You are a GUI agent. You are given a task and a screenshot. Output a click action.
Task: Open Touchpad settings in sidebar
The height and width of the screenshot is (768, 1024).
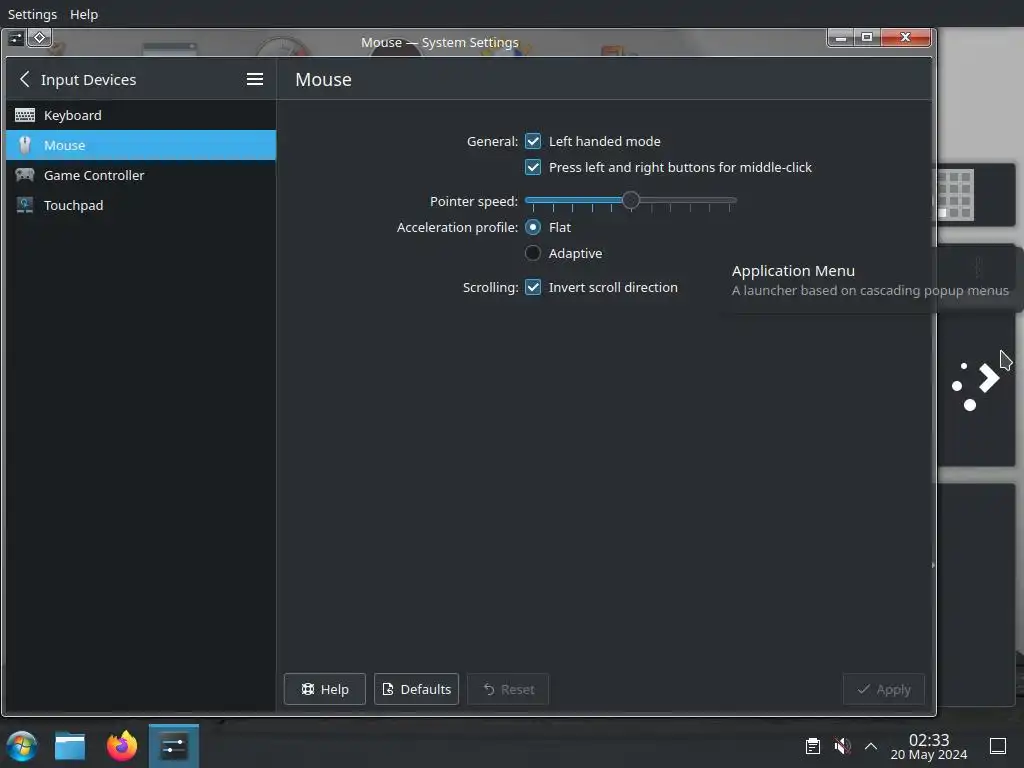coord(141,205)
